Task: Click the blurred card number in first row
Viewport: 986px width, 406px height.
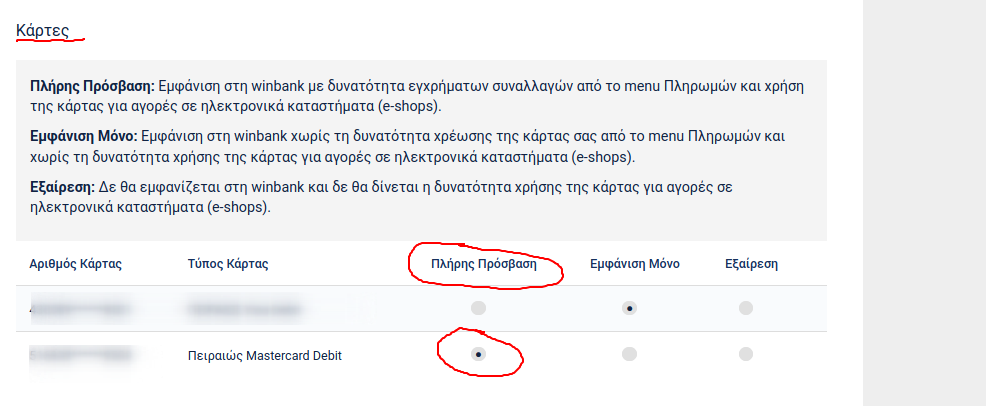Action: (82, 308)
